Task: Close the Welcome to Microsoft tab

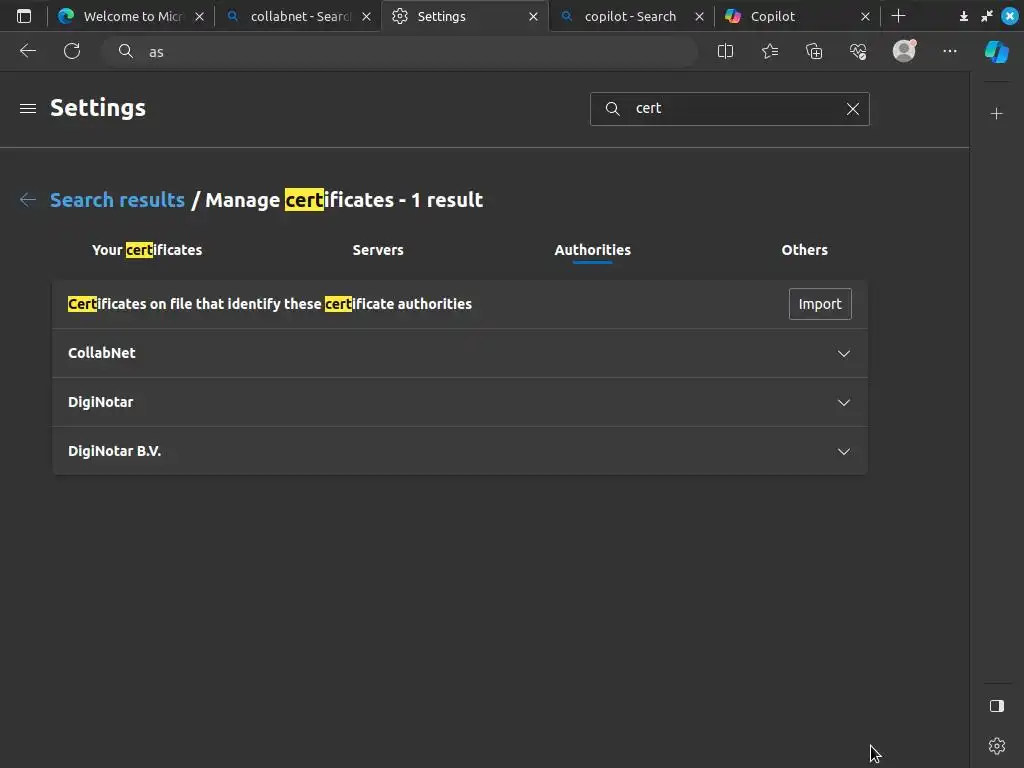Action: click(200, 17)
